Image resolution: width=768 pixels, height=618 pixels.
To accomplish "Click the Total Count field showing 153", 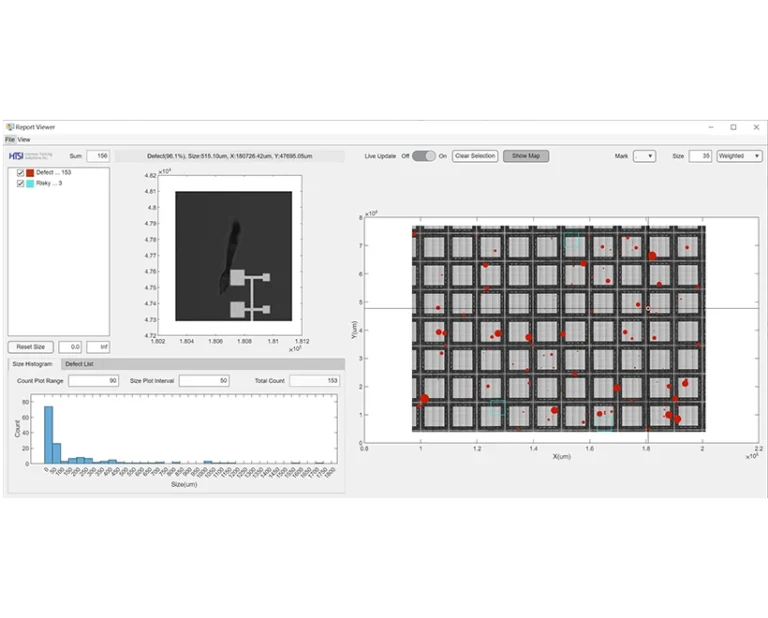I will pos(314,380).
